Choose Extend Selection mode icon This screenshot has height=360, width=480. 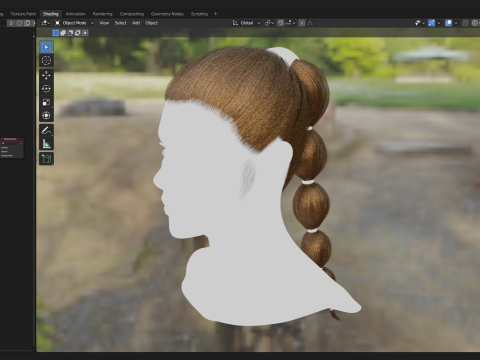pos(63,33)
